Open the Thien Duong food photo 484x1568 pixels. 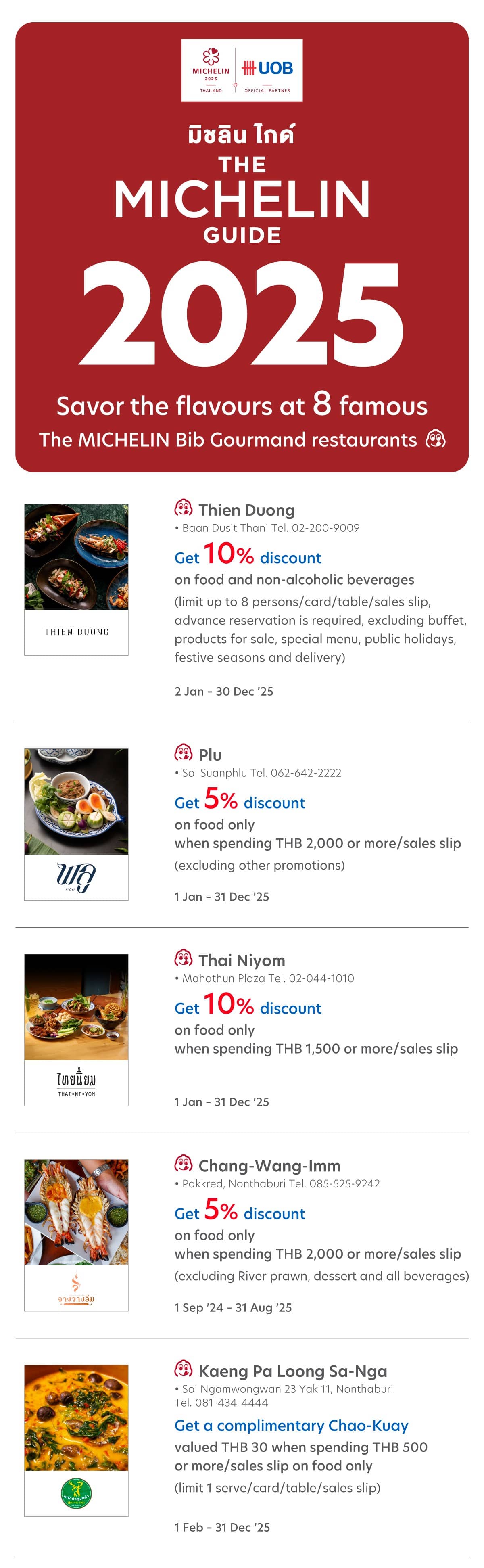[x=76, y=556]
